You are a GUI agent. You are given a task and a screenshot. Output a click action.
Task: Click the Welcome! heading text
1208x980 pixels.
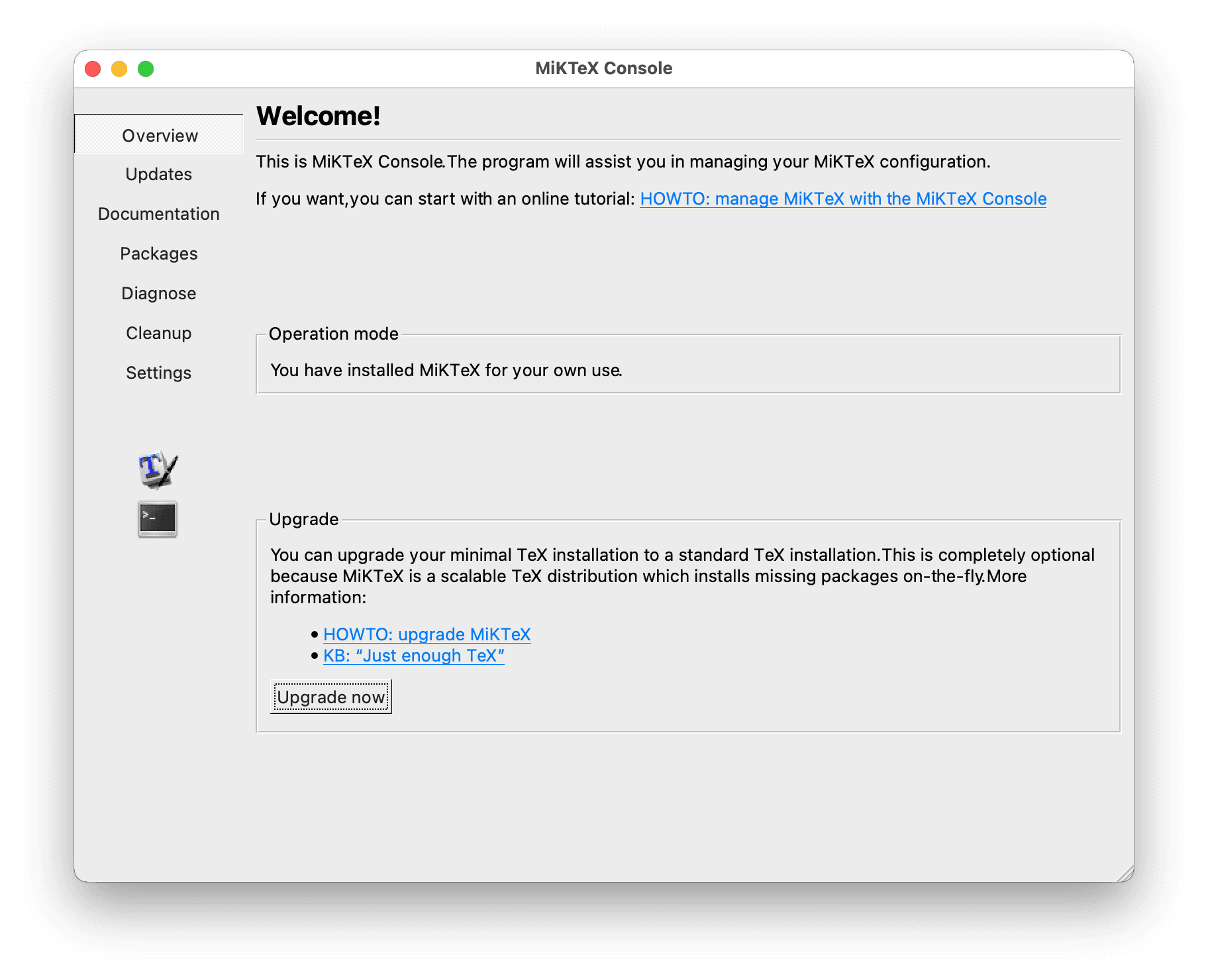[319, 116]
